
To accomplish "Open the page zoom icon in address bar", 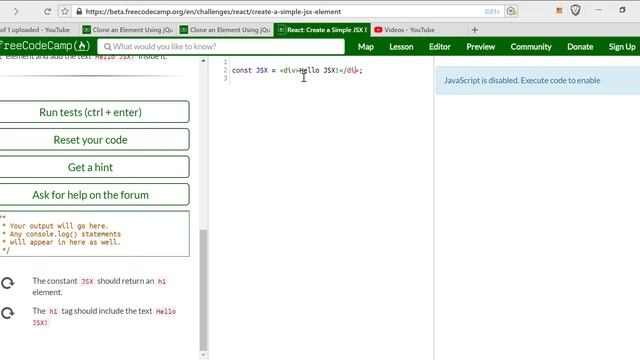I will [x=511, y=11].
